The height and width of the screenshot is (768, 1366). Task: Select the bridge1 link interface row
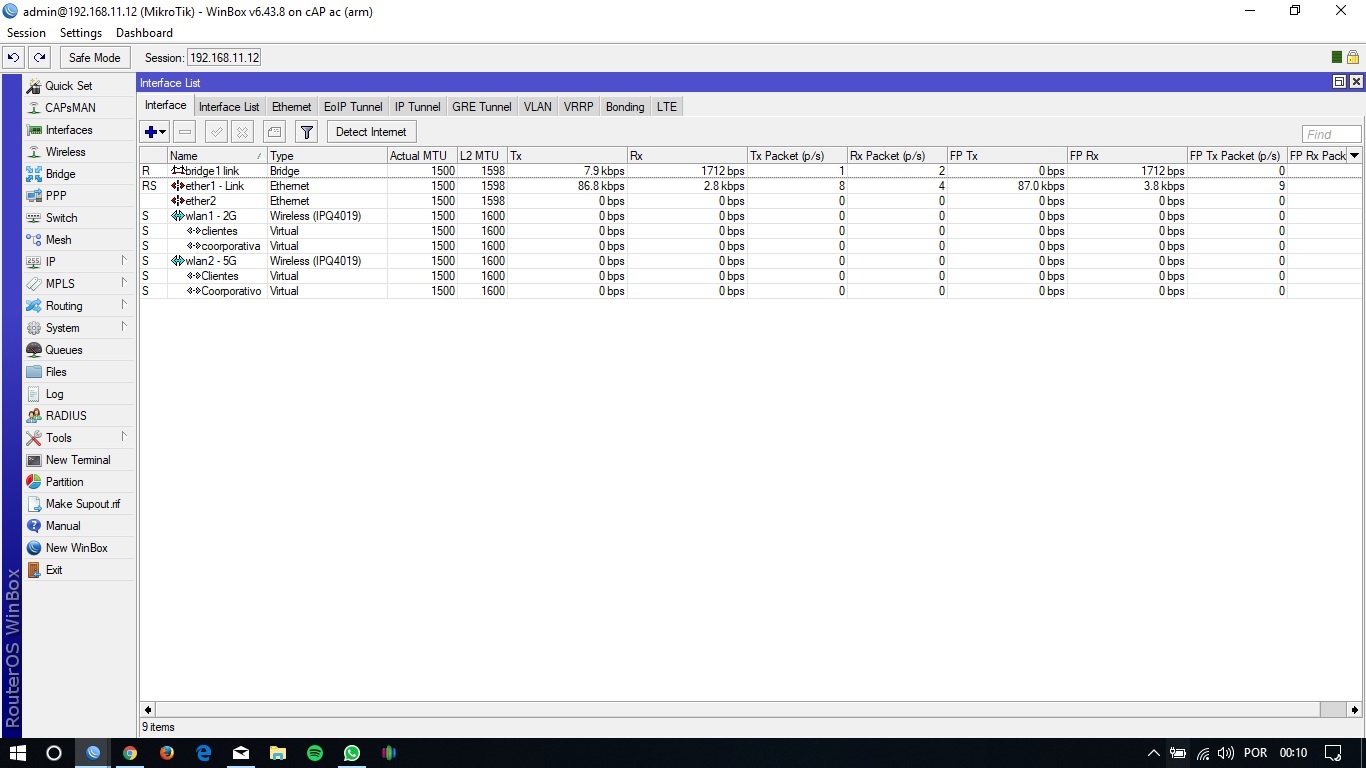pos(750,171)
